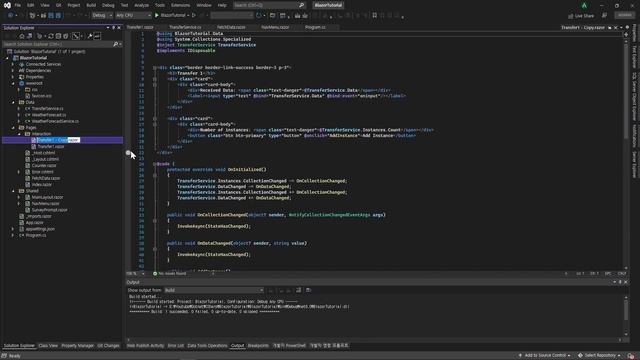Switch to the NavMenu.razor editor tab

pos(275,27)
